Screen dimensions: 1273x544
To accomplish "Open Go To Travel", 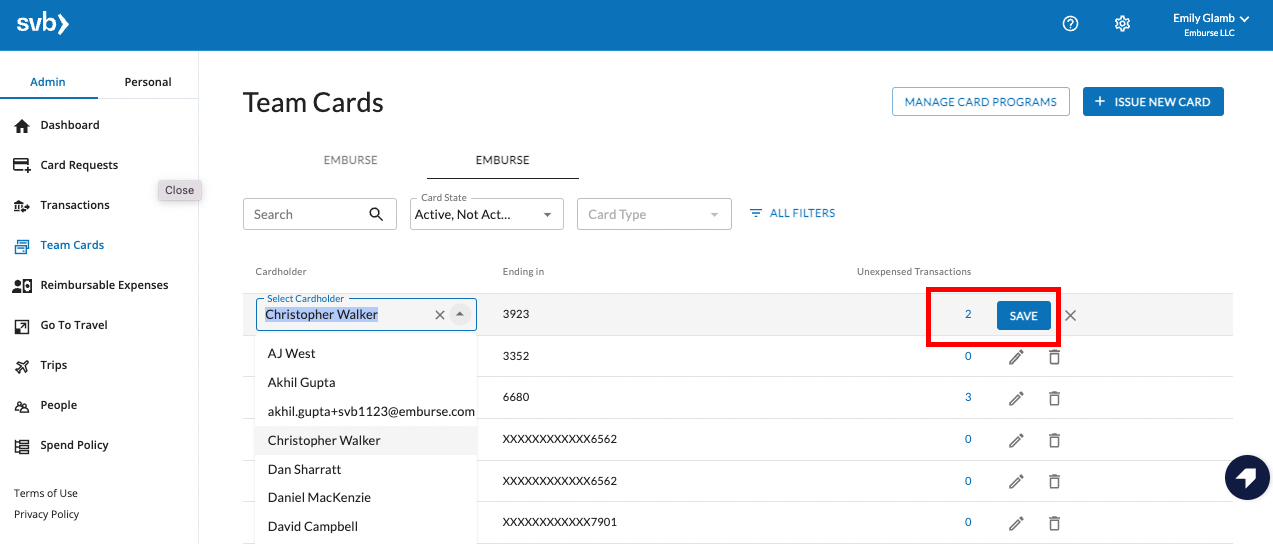I will click(x=74, y=325).
